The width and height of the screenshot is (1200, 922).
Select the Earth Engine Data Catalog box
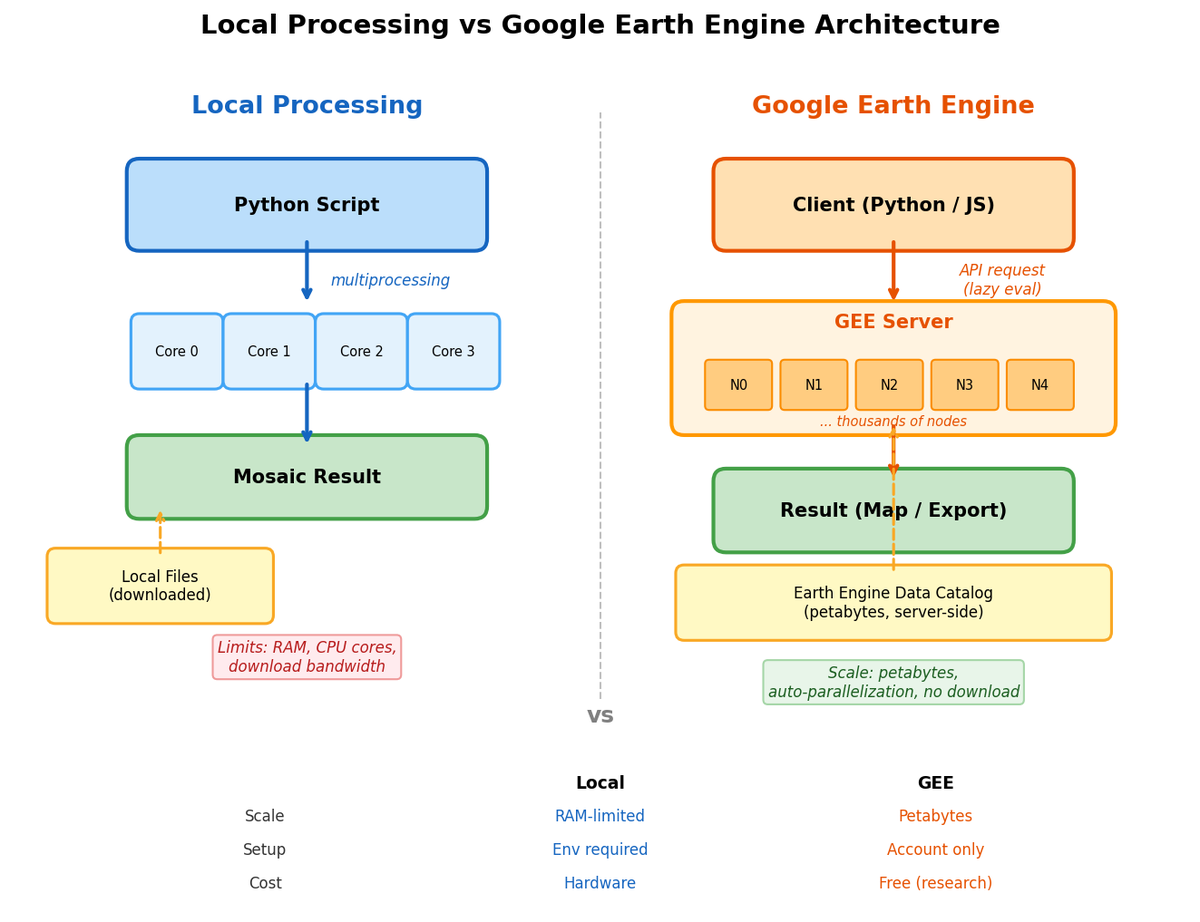click(893, 603)
